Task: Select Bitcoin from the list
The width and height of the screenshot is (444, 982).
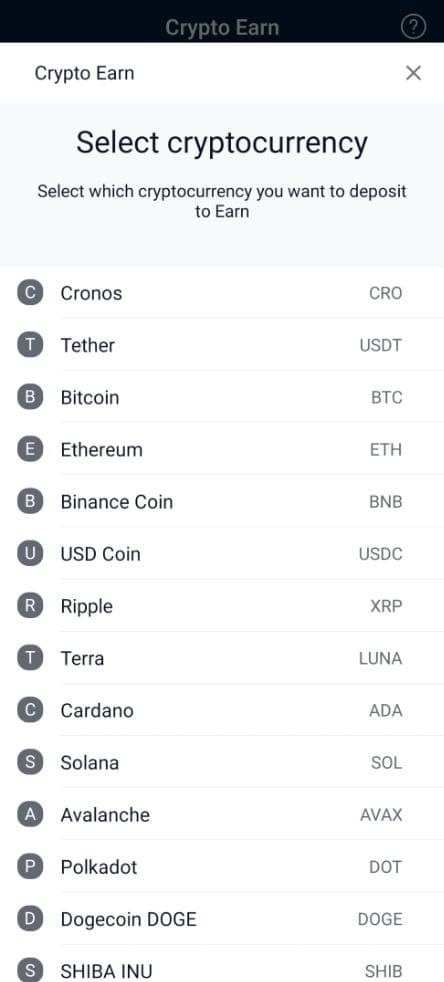Action: [222, 397]
